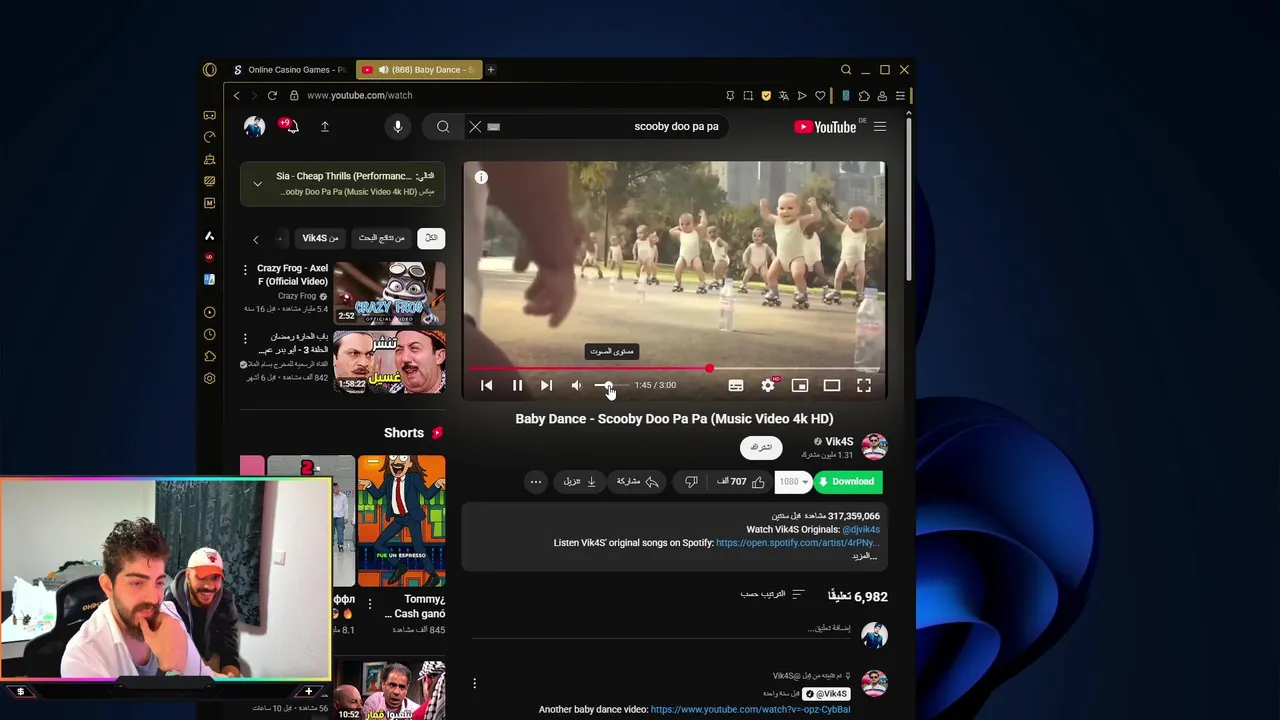Open a new browser tab with plus
The image size is (1280, 720).
point(491,70)
